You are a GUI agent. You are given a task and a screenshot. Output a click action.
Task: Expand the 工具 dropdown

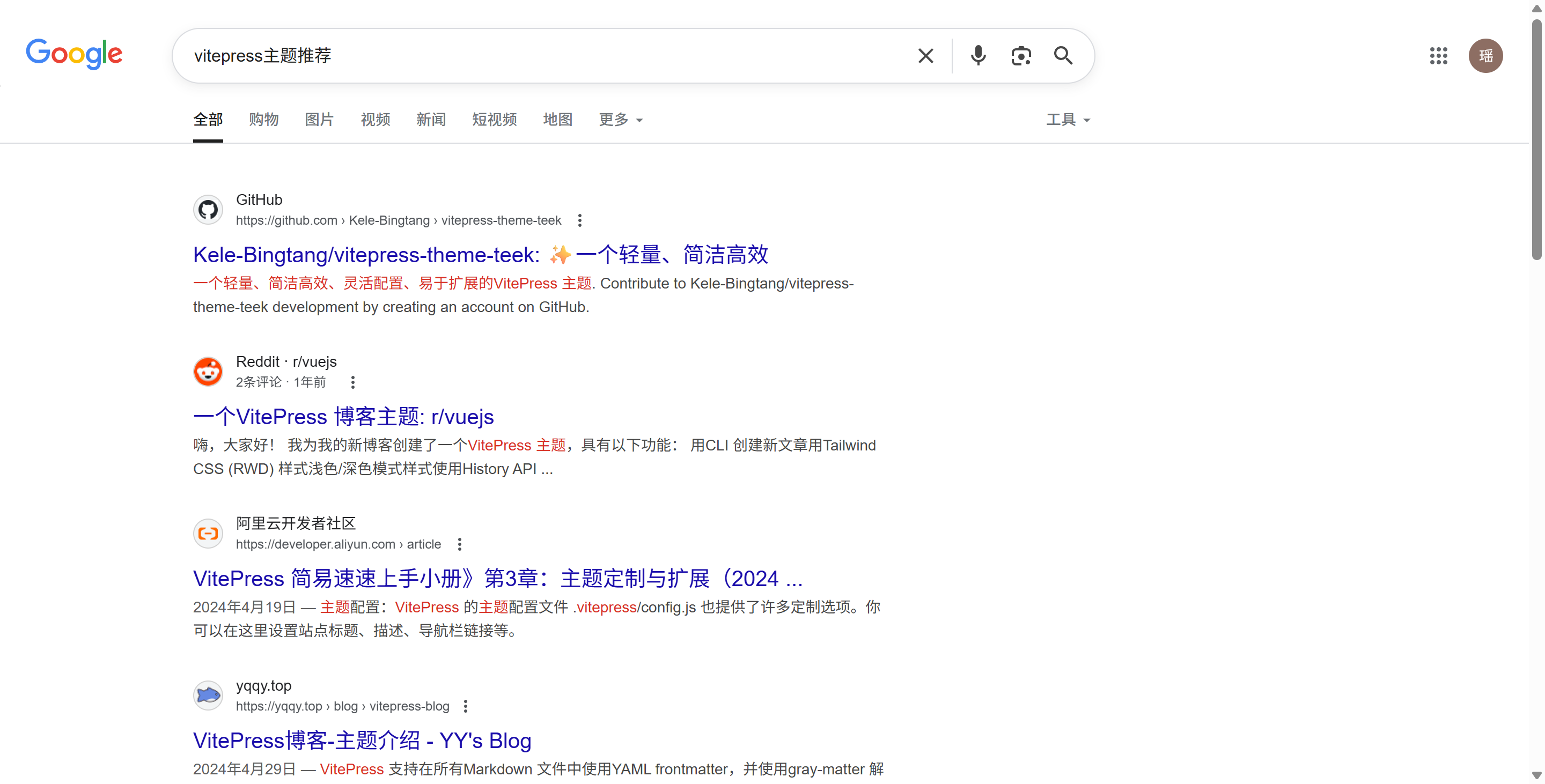tap(1068, 120)
